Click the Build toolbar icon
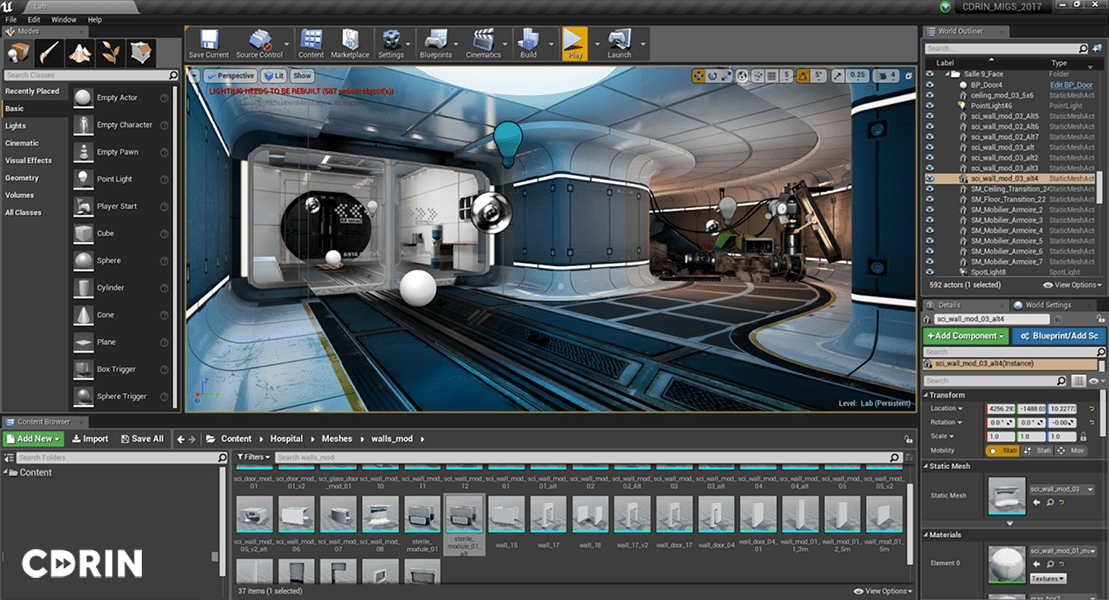Viewport: 1109px width, 600px height. [x=528, y=44]
